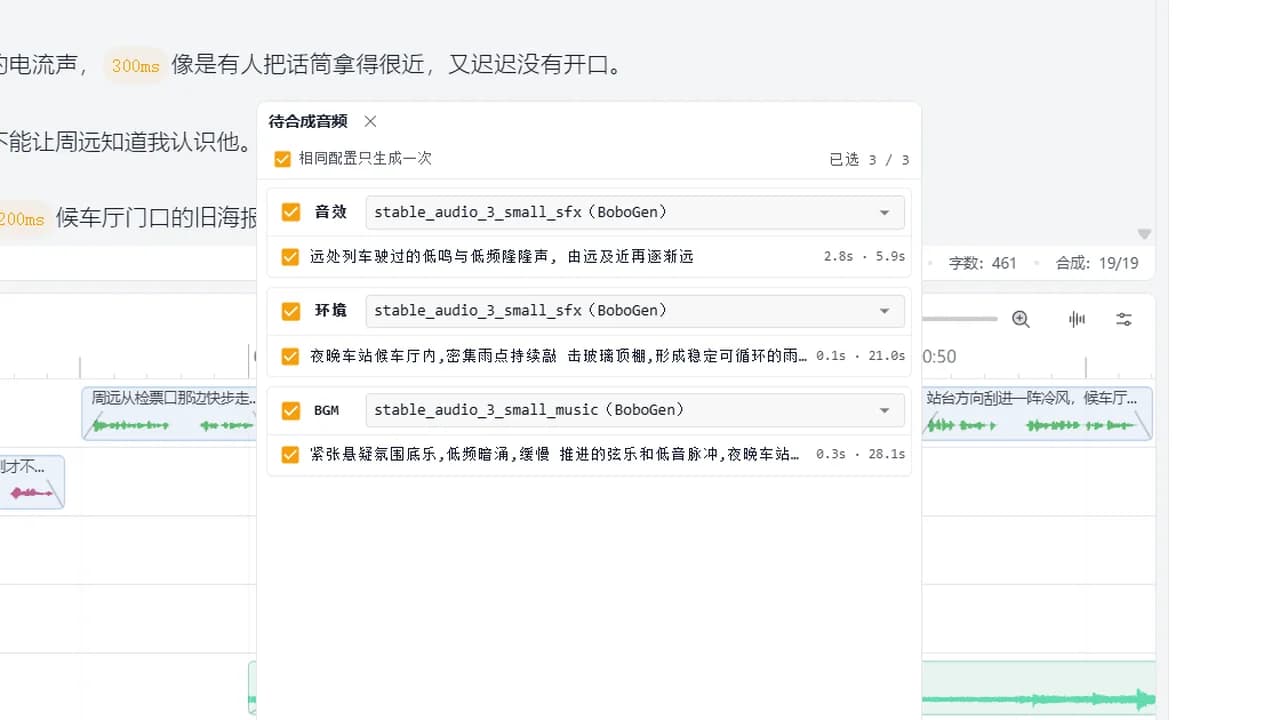The height and width of the screenshot is (720, 1280).
Task: Open the 环境 model dropdown
Action: pos(635,311)
